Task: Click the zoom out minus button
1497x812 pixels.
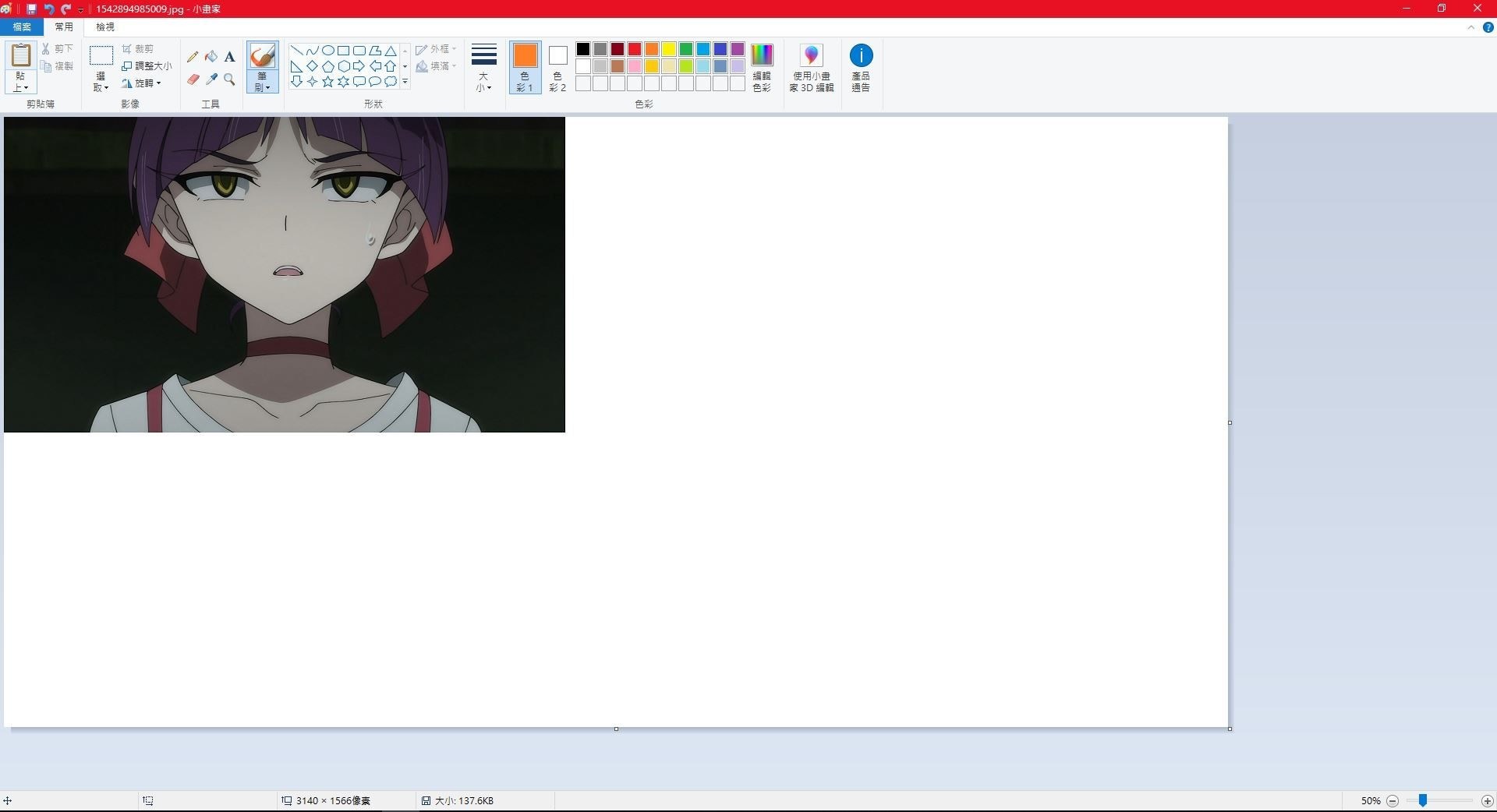Action: coord(1393,800)
